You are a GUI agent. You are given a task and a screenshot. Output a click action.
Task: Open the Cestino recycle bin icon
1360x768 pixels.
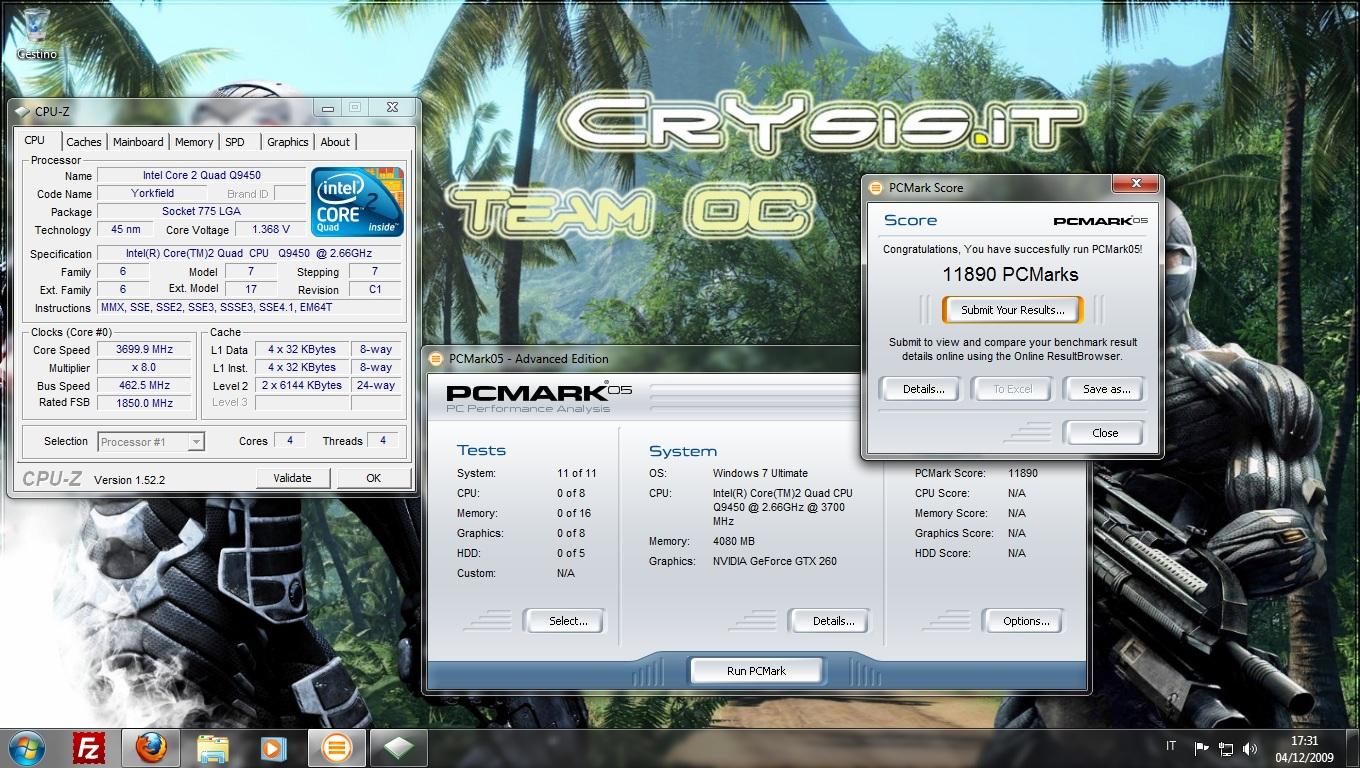tap(36, 33)
